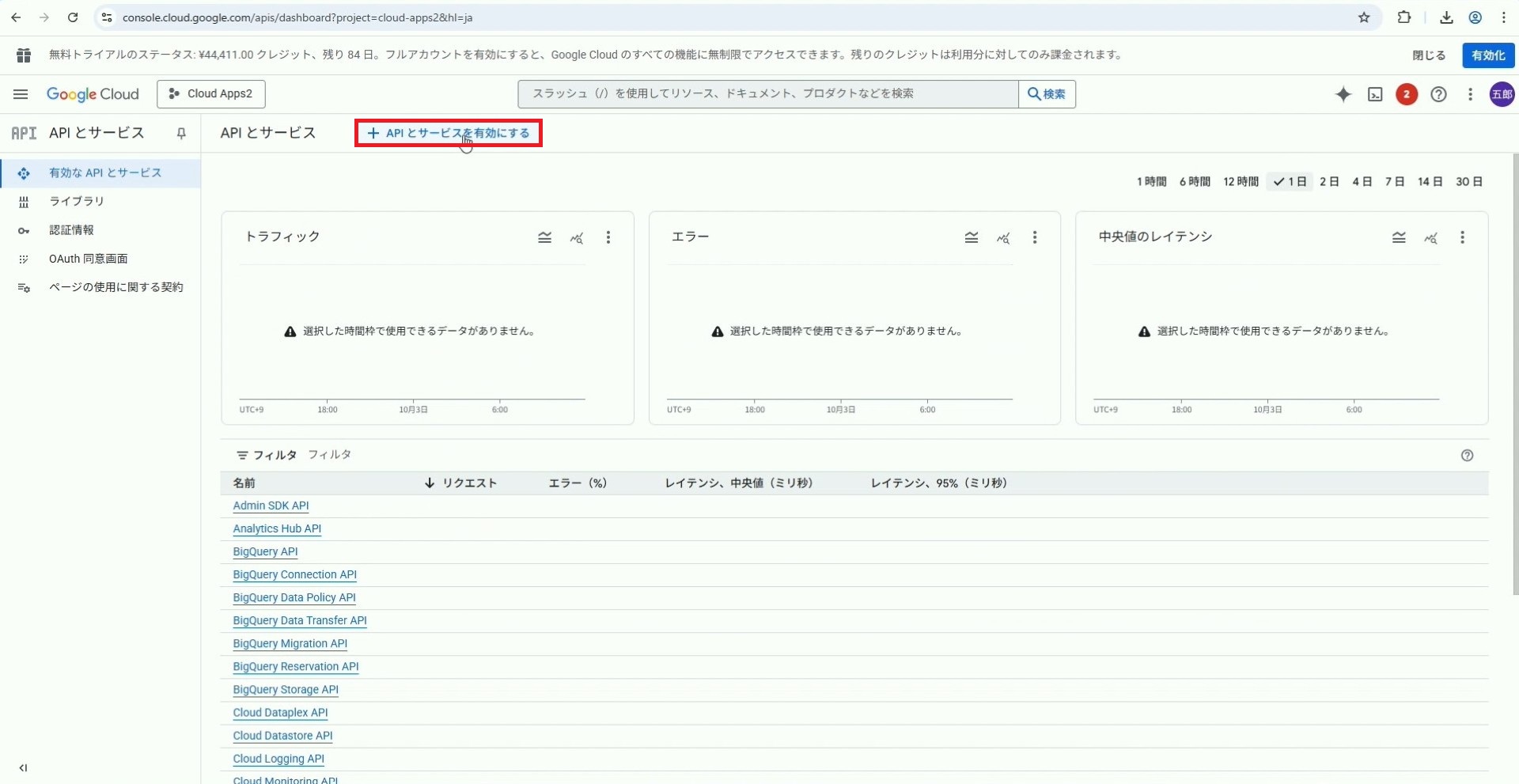Open the main hamburger navigation menu
Image resolution: width=1519 pixels, height=784 pixels.
[21, 94]
